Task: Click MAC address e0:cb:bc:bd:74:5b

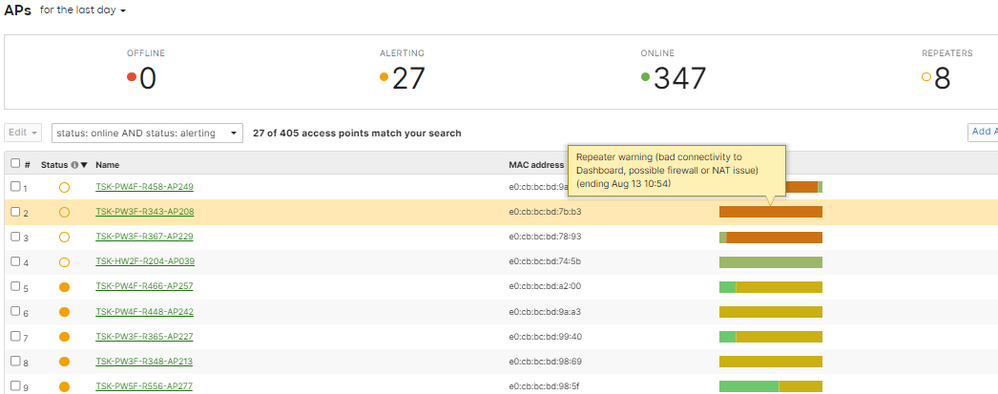Action: coord(545,261)
